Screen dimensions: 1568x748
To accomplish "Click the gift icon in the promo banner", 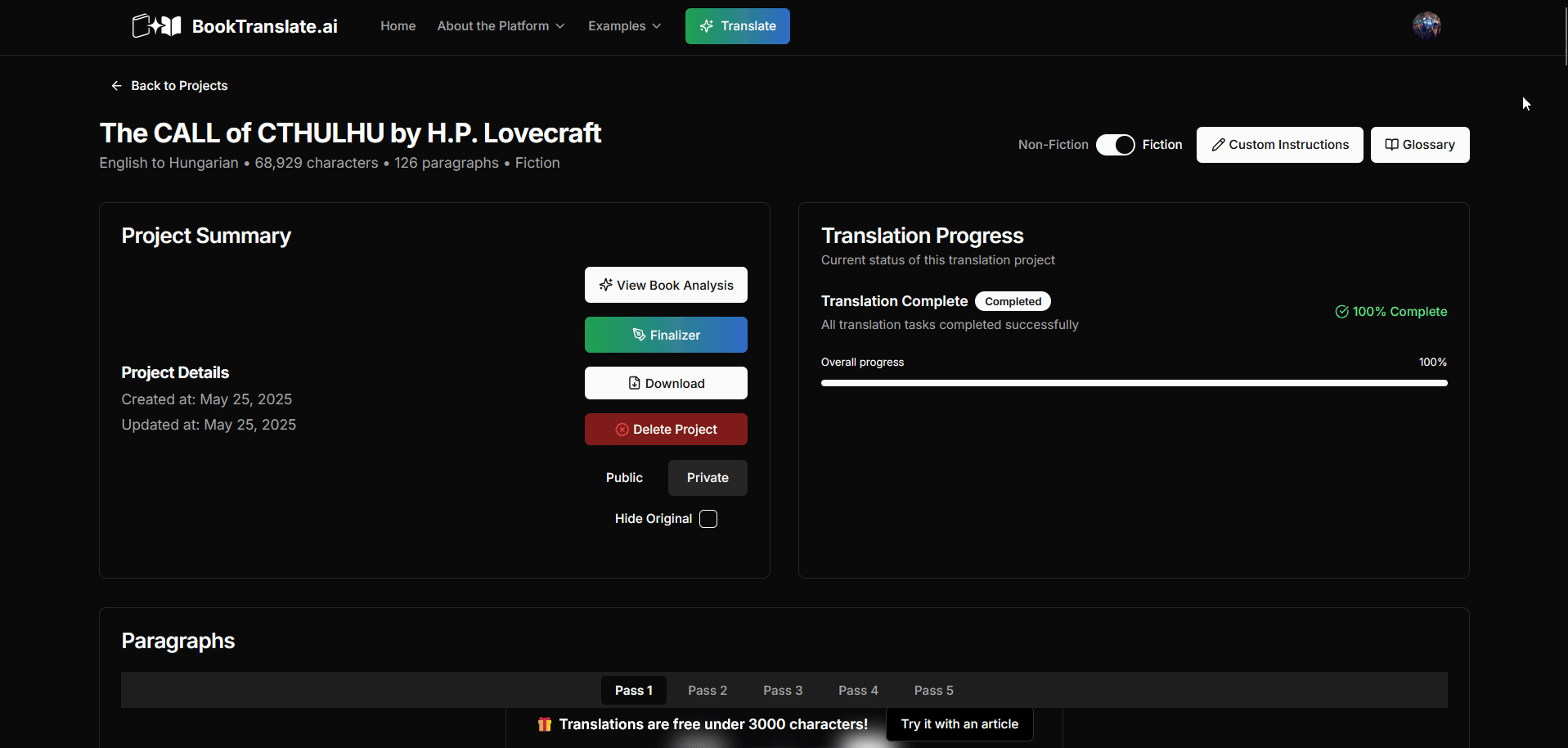I will tap(545, 724).
